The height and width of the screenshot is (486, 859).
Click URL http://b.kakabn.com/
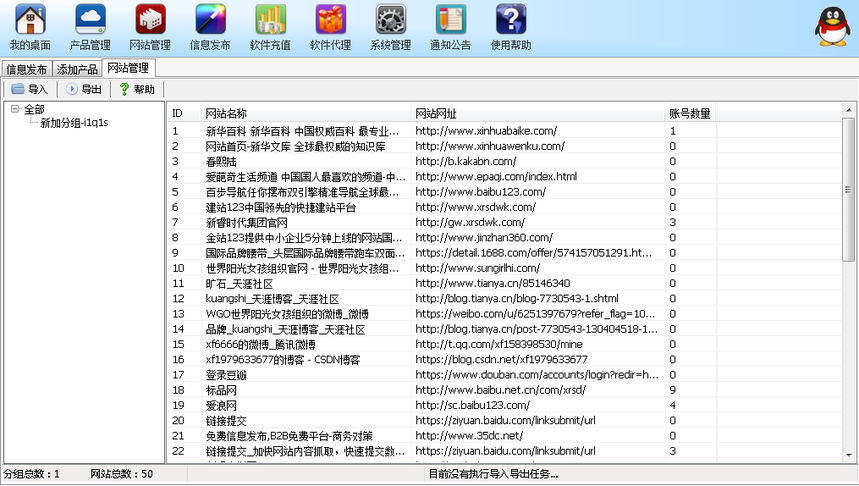[x=466, y=162]
